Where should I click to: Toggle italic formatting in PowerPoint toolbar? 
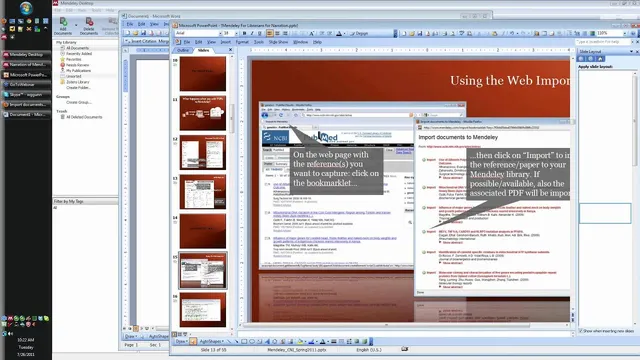click(x=252, y=33)
